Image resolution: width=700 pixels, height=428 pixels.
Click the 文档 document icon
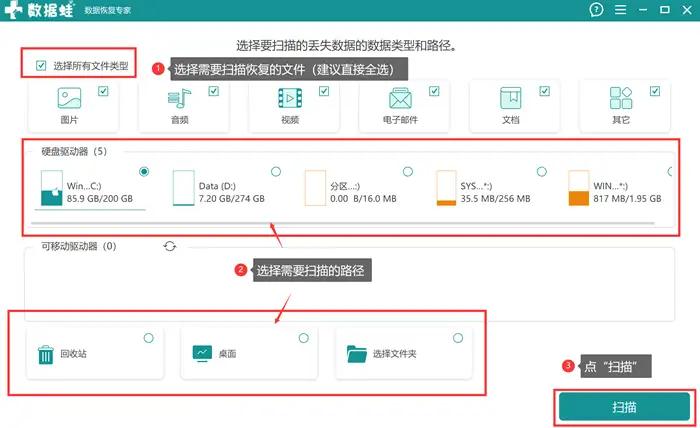[x=511, y=98]
